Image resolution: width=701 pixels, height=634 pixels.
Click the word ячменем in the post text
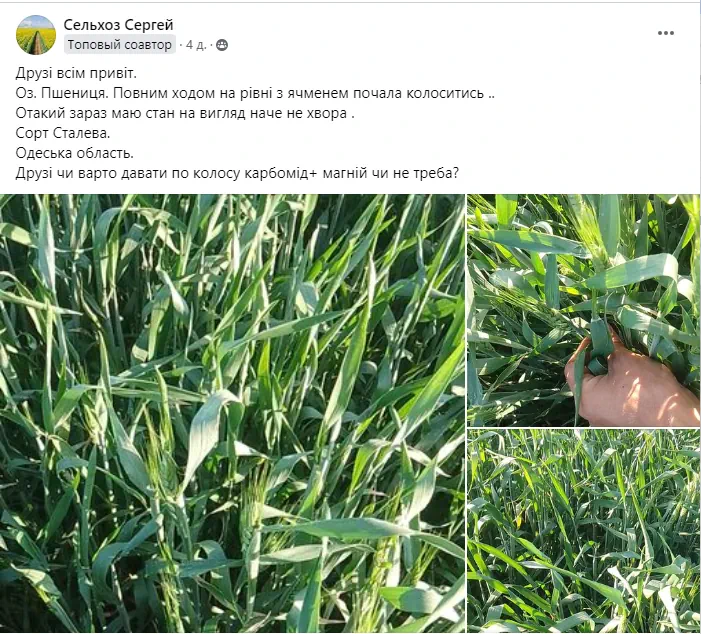tap(318, 93)
